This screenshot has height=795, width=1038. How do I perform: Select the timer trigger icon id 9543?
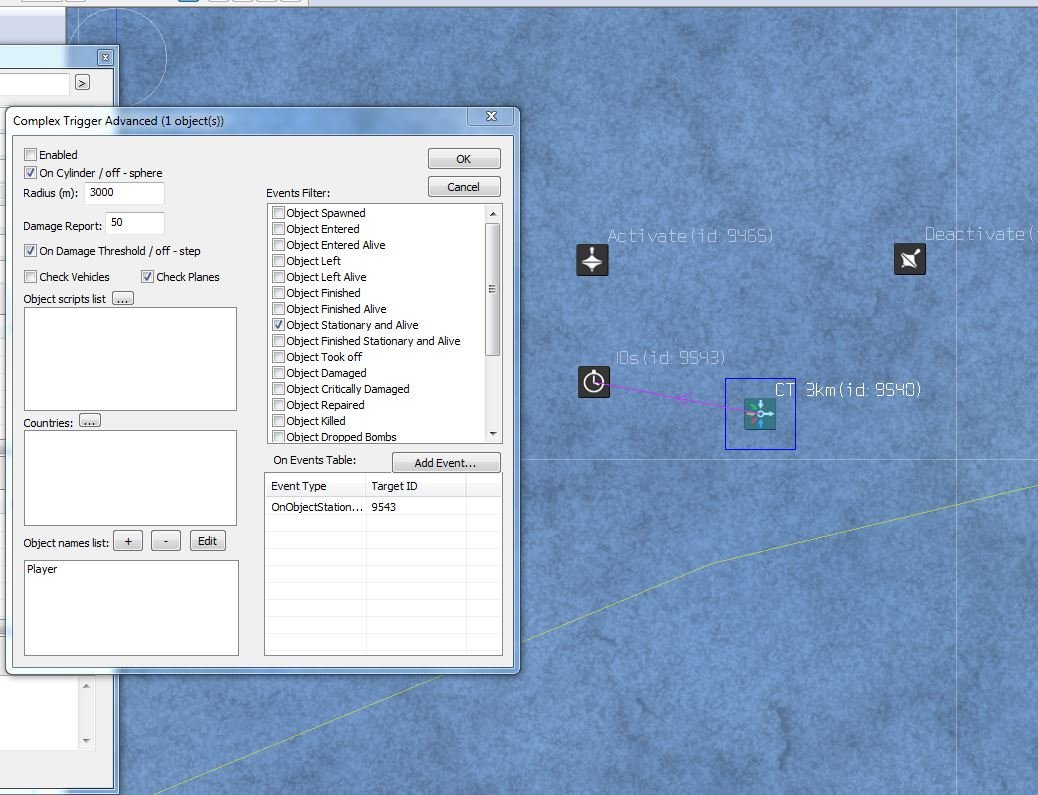593,382
